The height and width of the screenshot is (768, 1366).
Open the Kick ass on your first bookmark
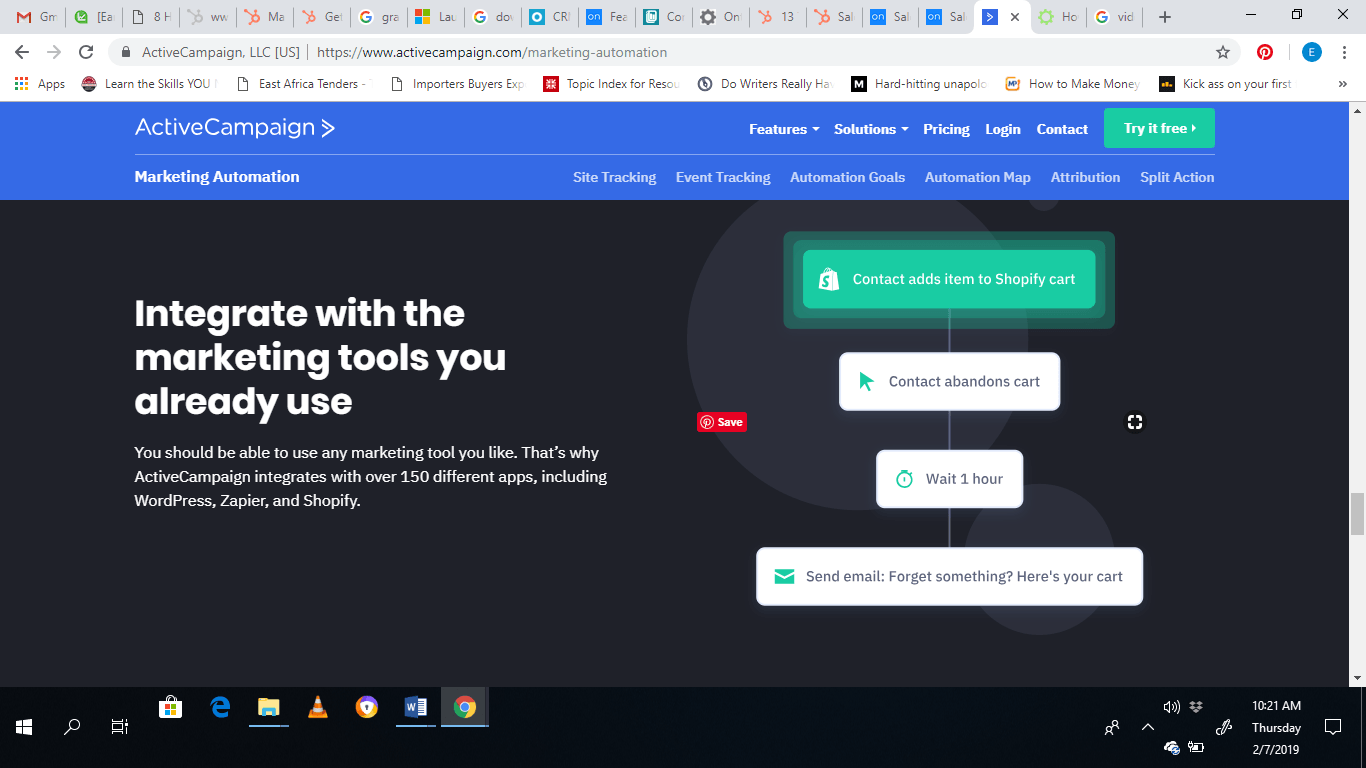[1226, 84]
